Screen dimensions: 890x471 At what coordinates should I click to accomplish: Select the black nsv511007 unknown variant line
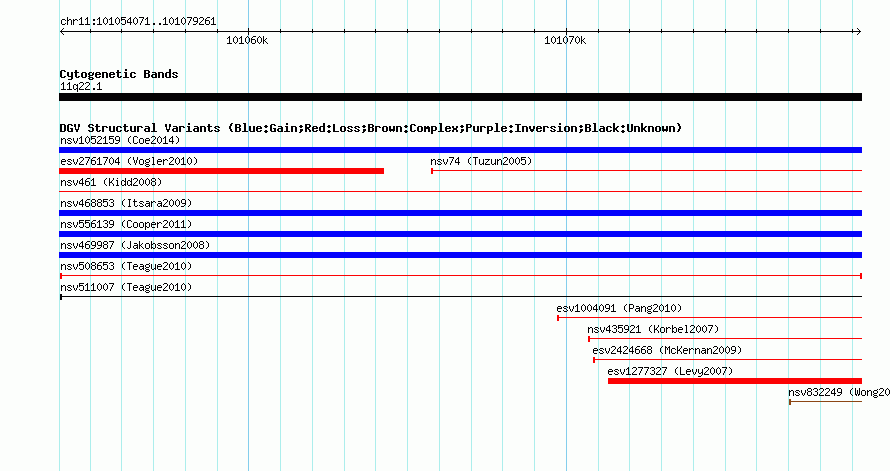(x=460, y=297)
